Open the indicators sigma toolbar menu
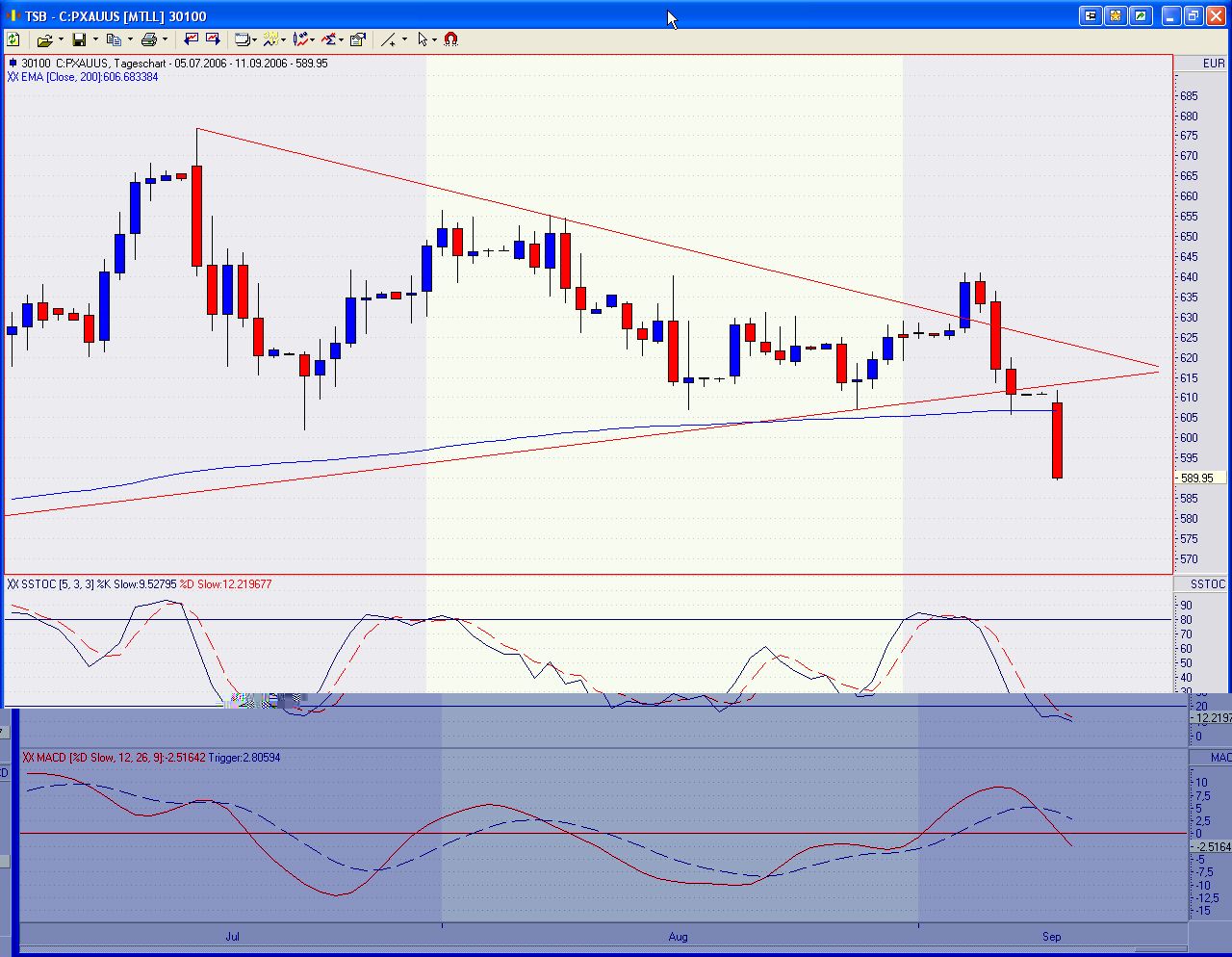This screenshot has height=957, width=1232. (329, 39)
